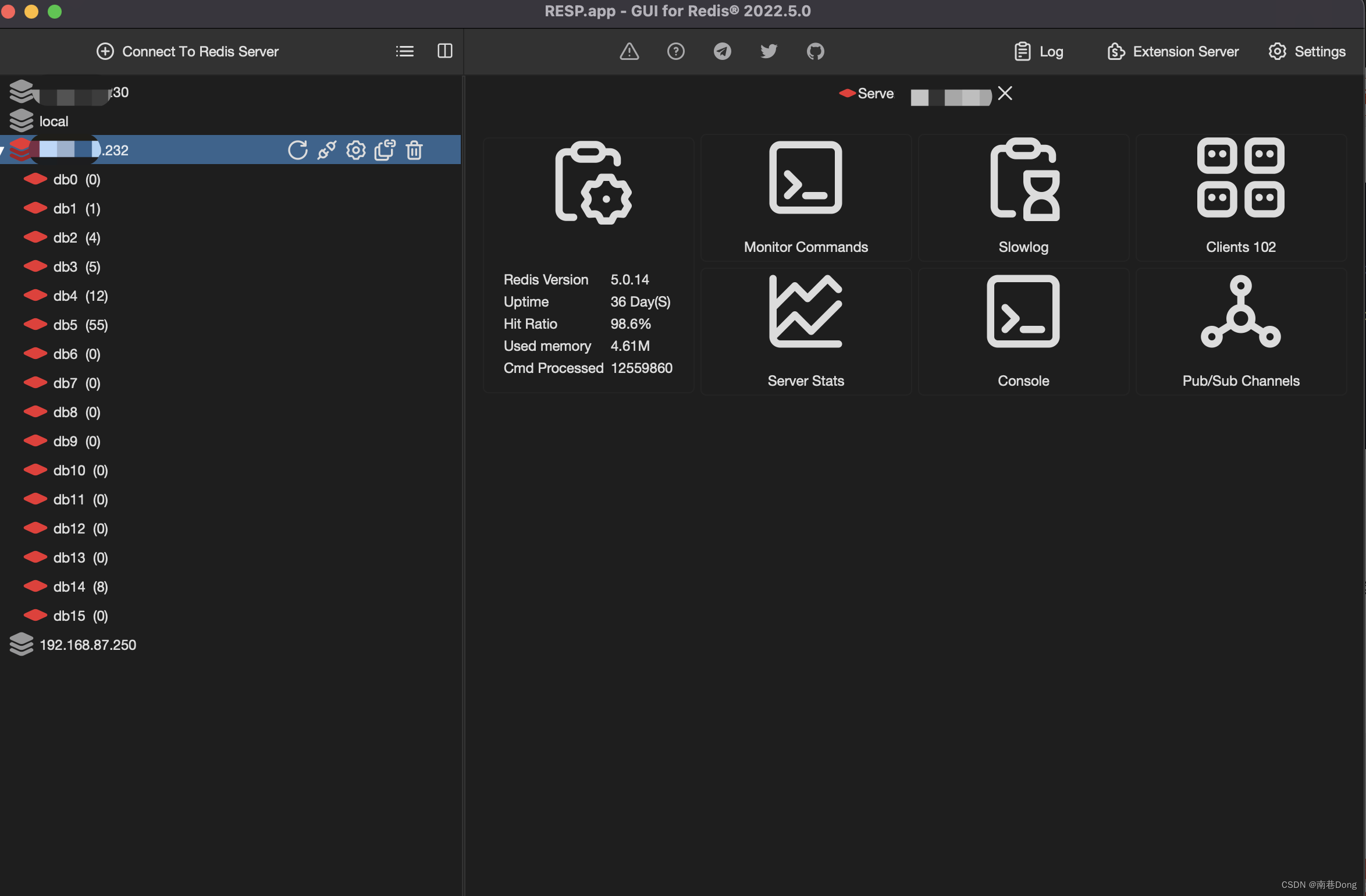Open Server Stats panel
This screenshot has width=1366, height=896.
805,331
